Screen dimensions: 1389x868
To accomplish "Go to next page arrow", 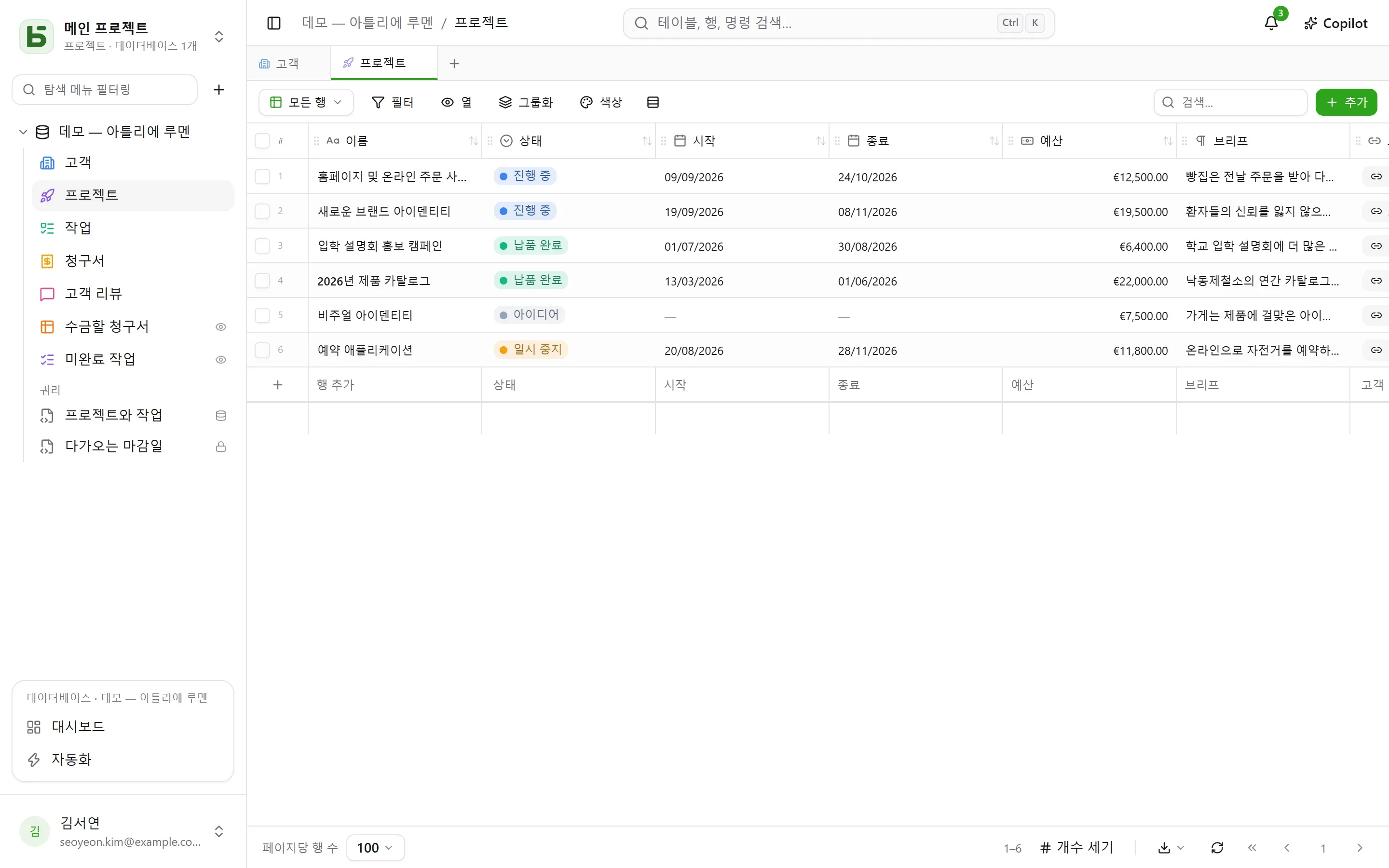I will pos(1359,848).
